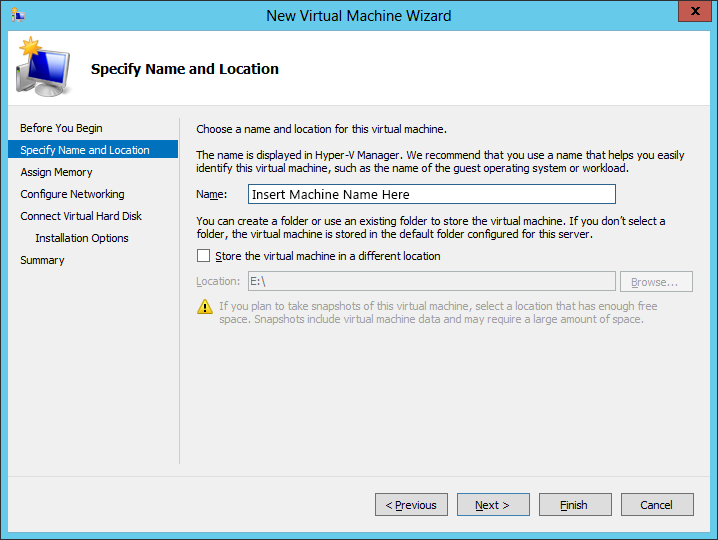Viewport: 718px width, 540px height.
Task: Click the Previous button
Action: (x=411, y=505)
